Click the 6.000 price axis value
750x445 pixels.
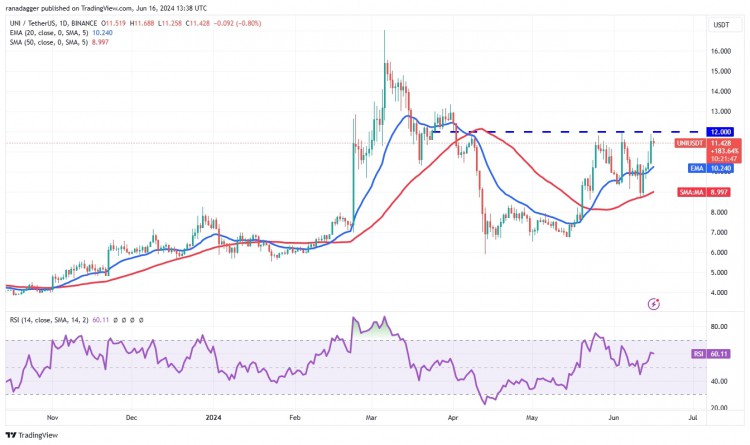point(722,252)
